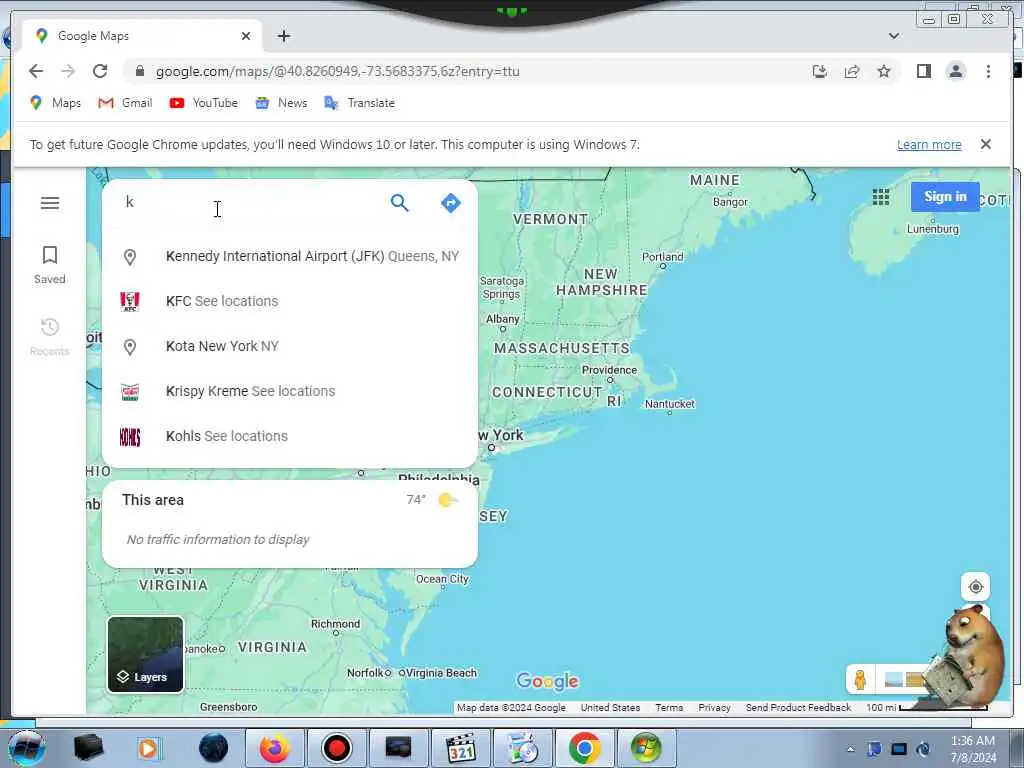The height and width of the screenshot is (768, 1024).
Task: Click the address bar URL
Action: 337,71
